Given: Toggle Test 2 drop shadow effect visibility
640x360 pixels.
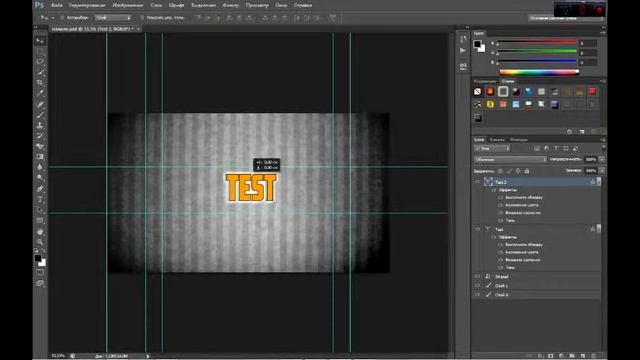Looking at the screenshot, I should [500, 220].
